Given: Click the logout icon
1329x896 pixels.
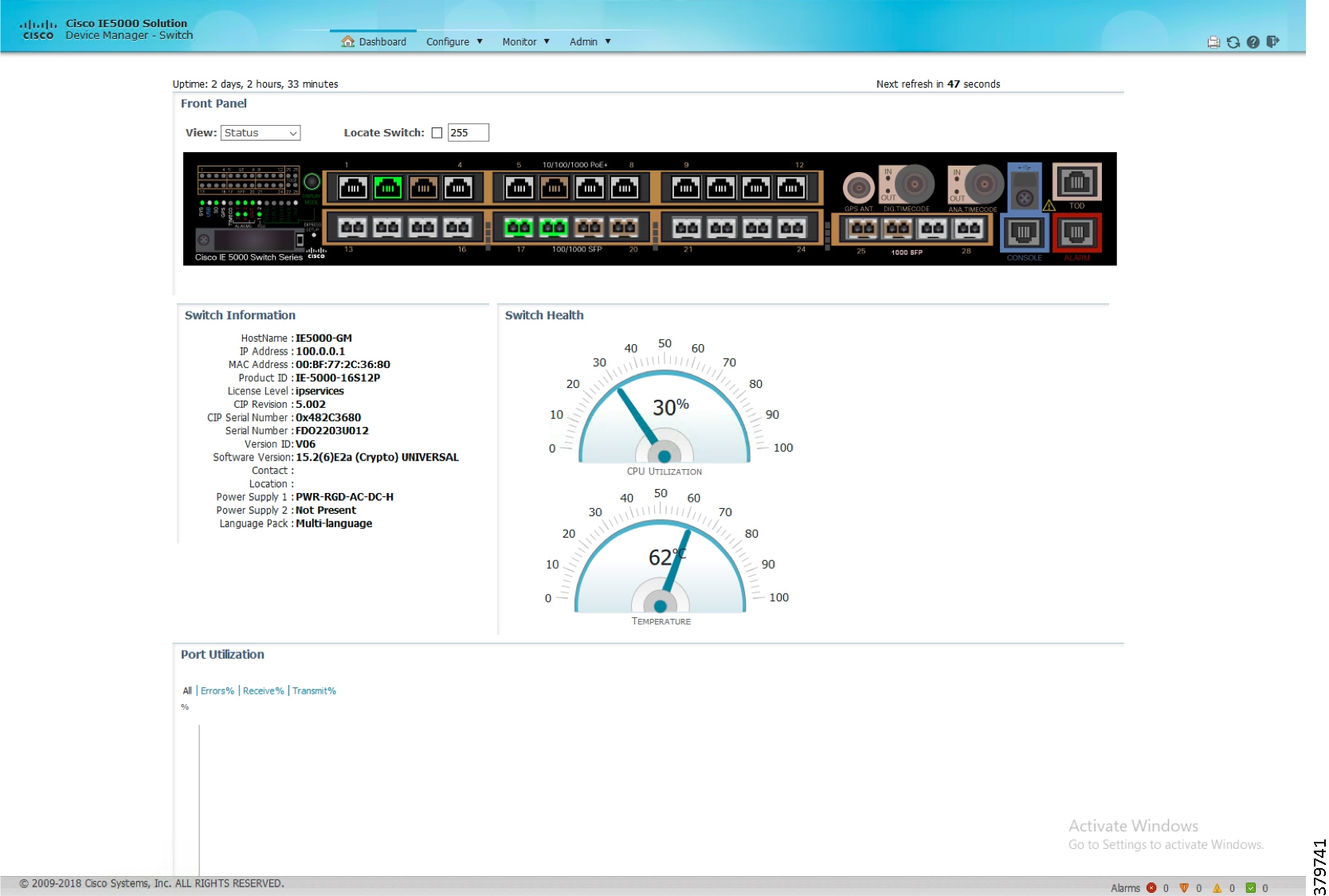Looking at the screenshot, I should [x=1272, y=42].
